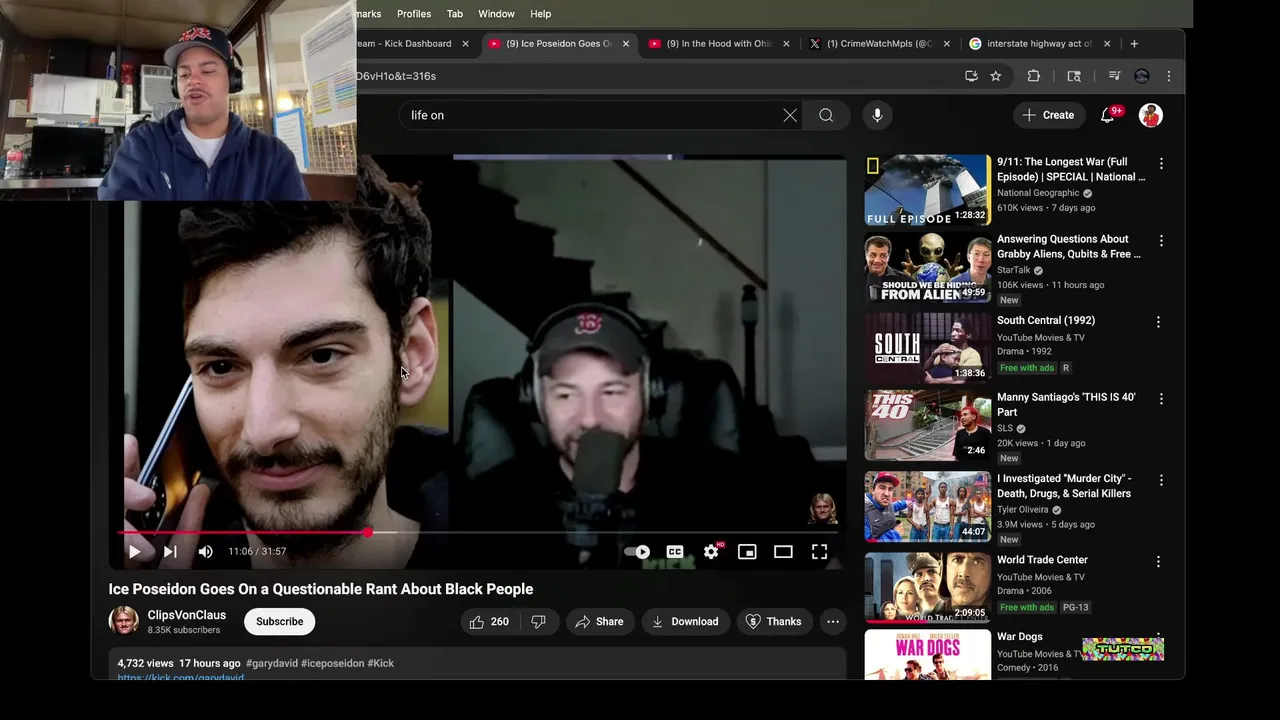Image resolution: width=1280 pixels, height=720 pixels.
Task: Download the video
Action: click(x=685, y=621)
